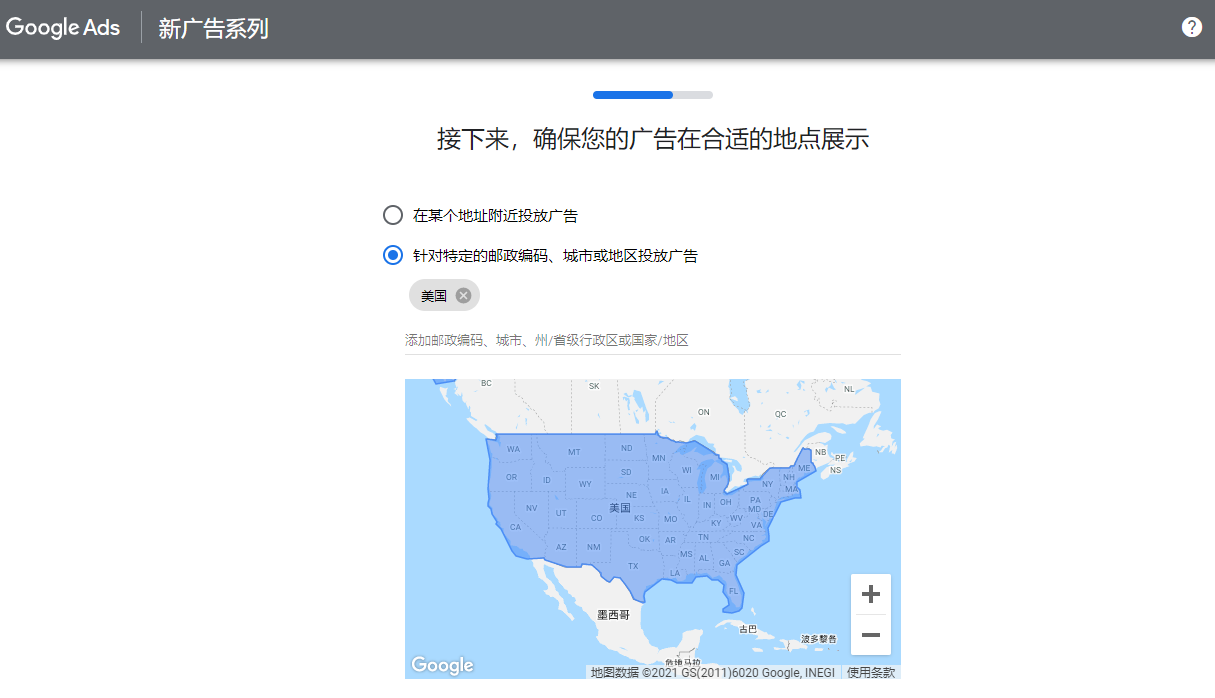Click the Google Ads logo
Viewport: 1215px width, 698px height.
pos(63,28)
